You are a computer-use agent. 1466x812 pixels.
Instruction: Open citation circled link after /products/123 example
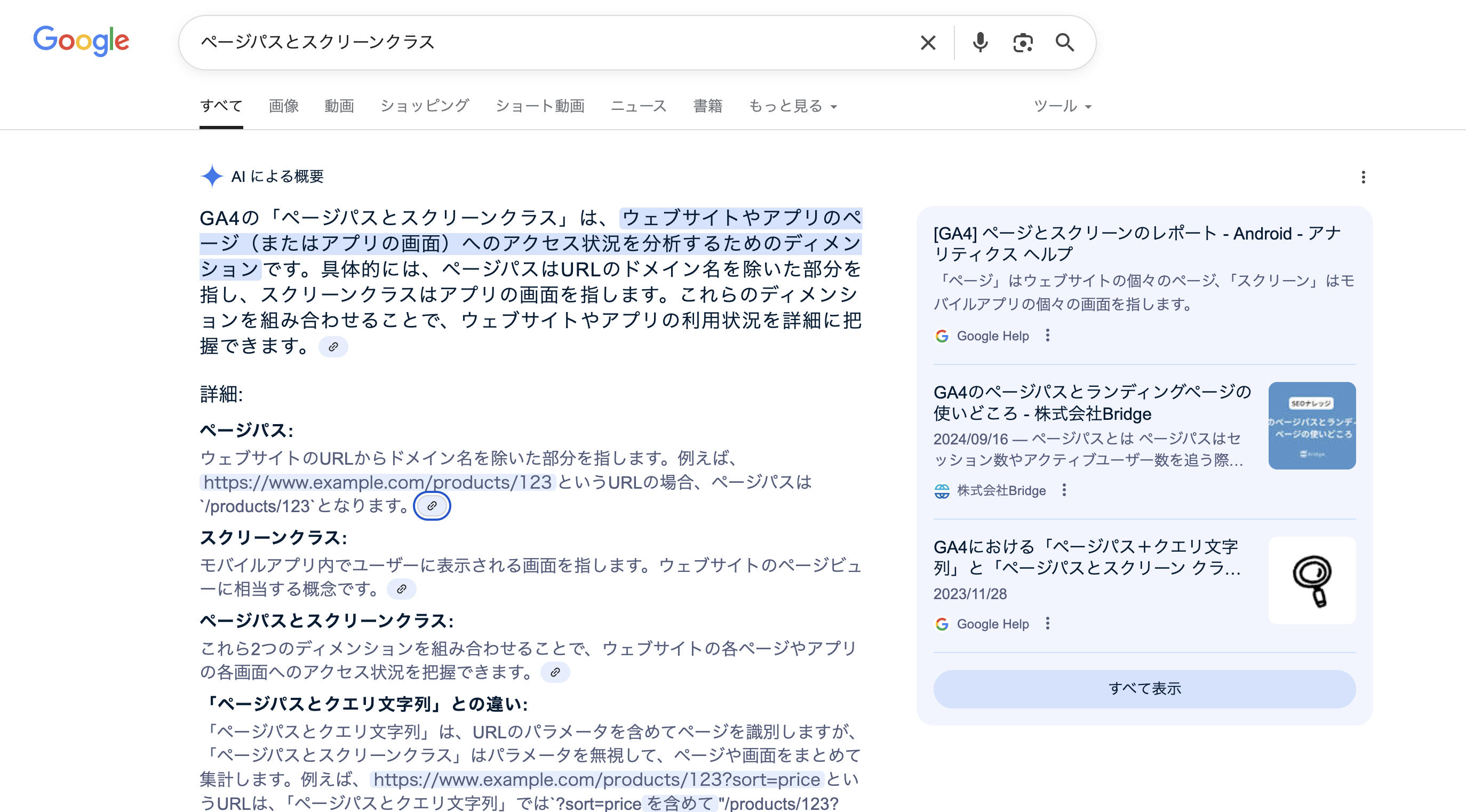(433, 506)
